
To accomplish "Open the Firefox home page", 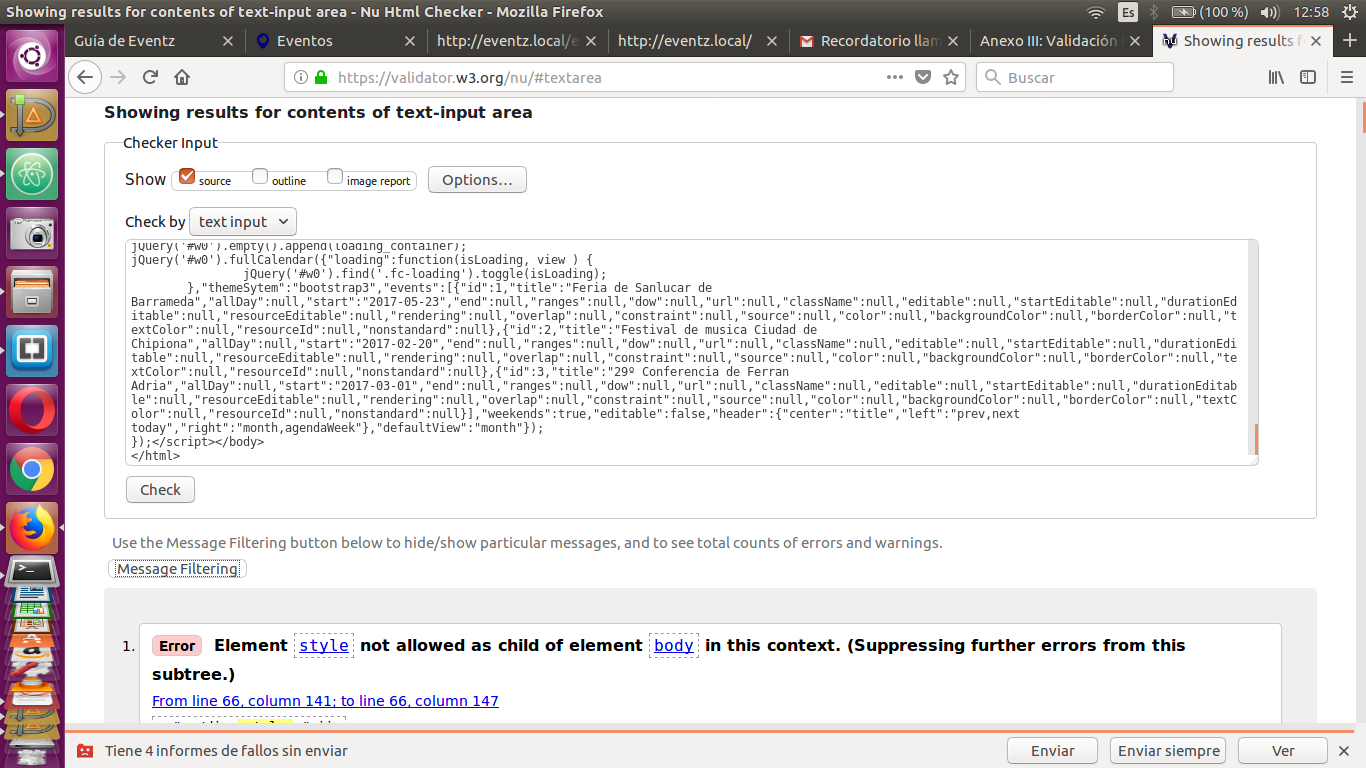I will coord(182,77).
